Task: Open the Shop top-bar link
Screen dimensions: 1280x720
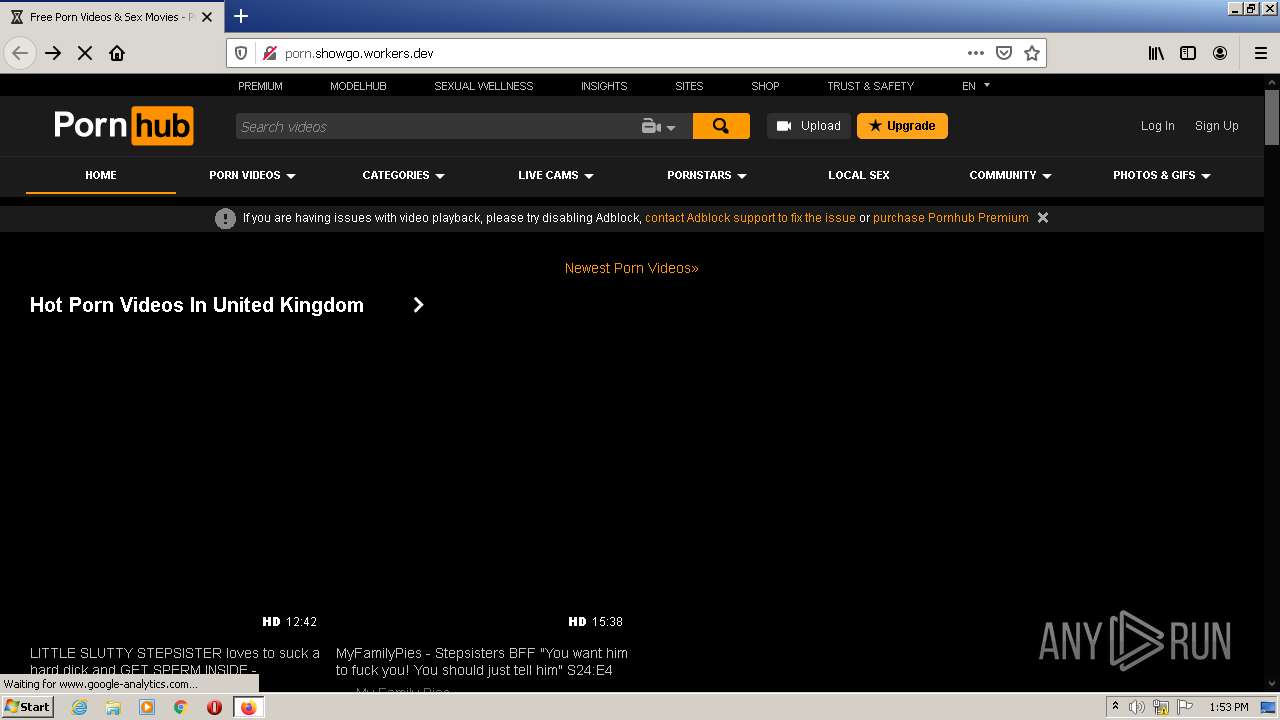Action: [x=765, y=86]
